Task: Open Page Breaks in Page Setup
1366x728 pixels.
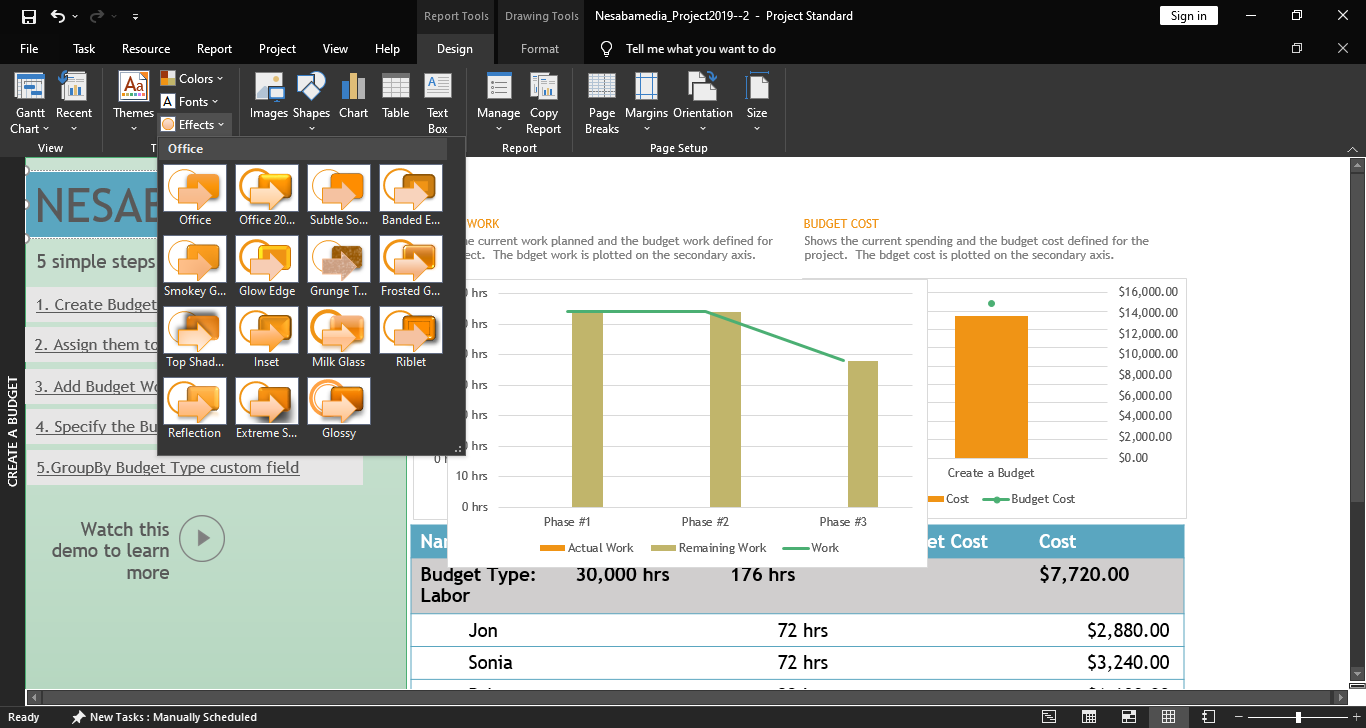Action: (x=602, y=104)
